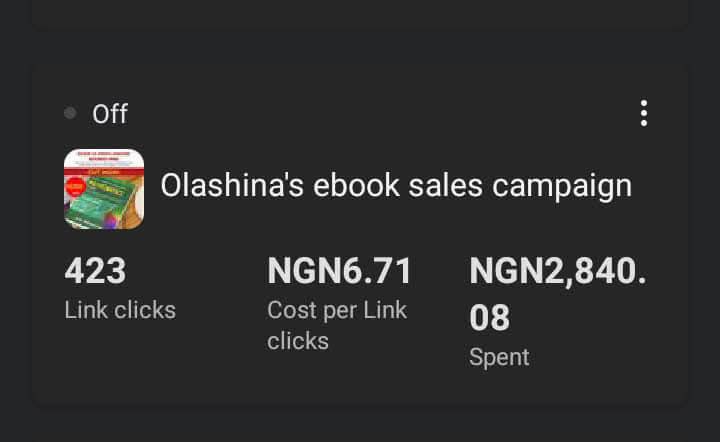Click the grey campaign status dot

70,113
